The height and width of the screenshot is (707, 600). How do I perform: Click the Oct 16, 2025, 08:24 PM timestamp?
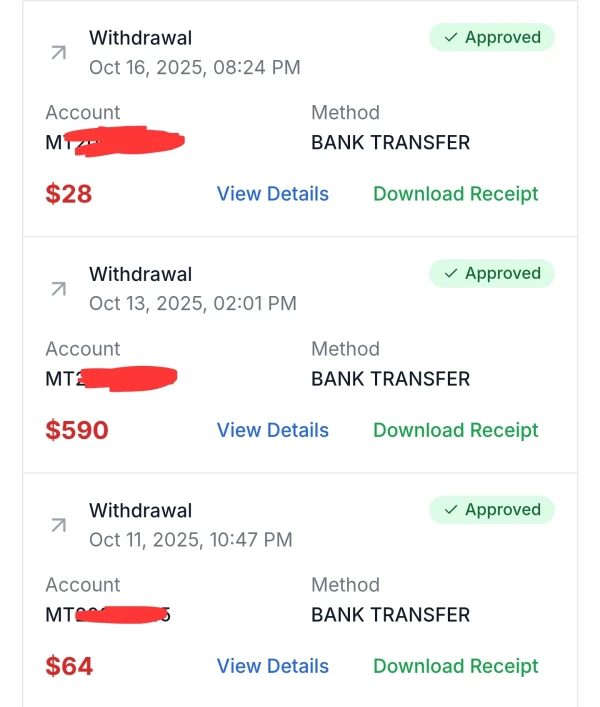194,68
